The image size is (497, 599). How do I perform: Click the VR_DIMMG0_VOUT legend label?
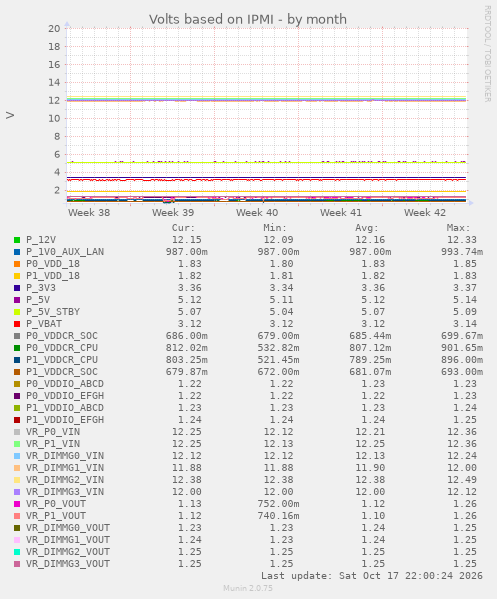[x=68, y=528]
